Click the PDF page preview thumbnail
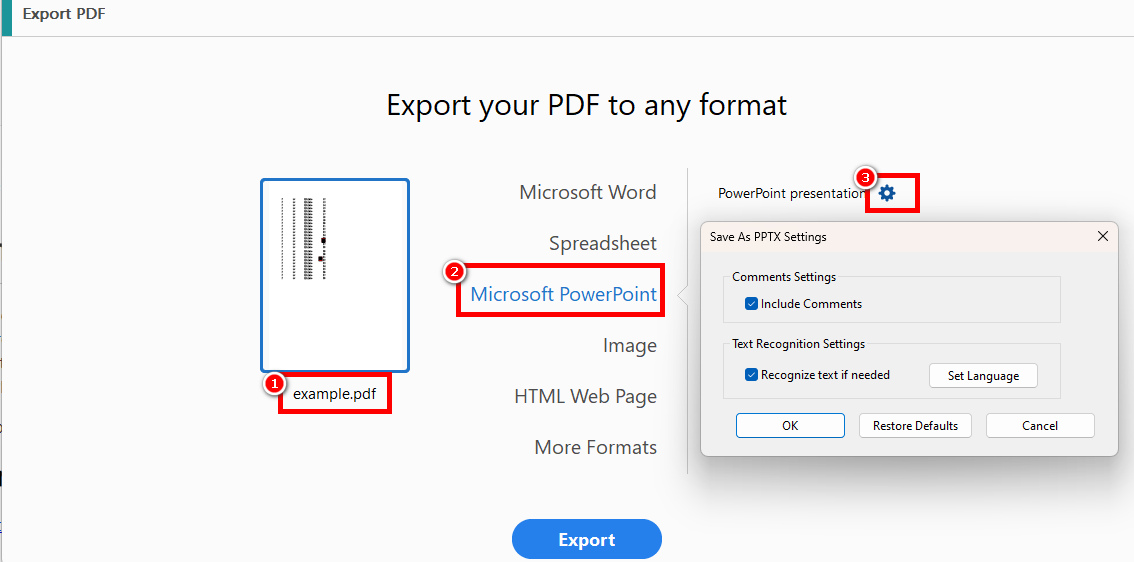The height and width of the screenshot is (562, 1134). [334, 275]
